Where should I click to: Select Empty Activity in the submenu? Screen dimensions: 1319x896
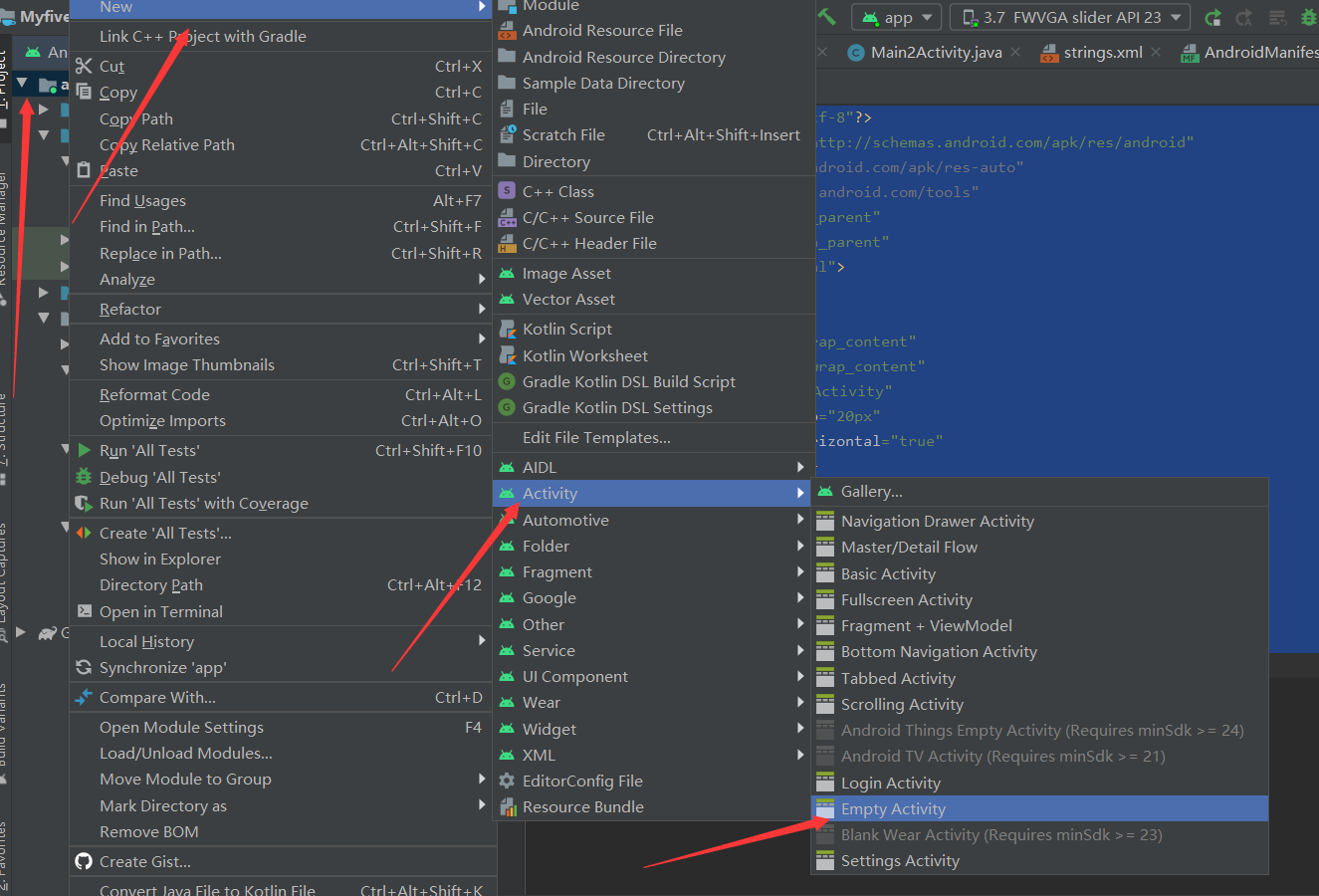point(1039,808)
